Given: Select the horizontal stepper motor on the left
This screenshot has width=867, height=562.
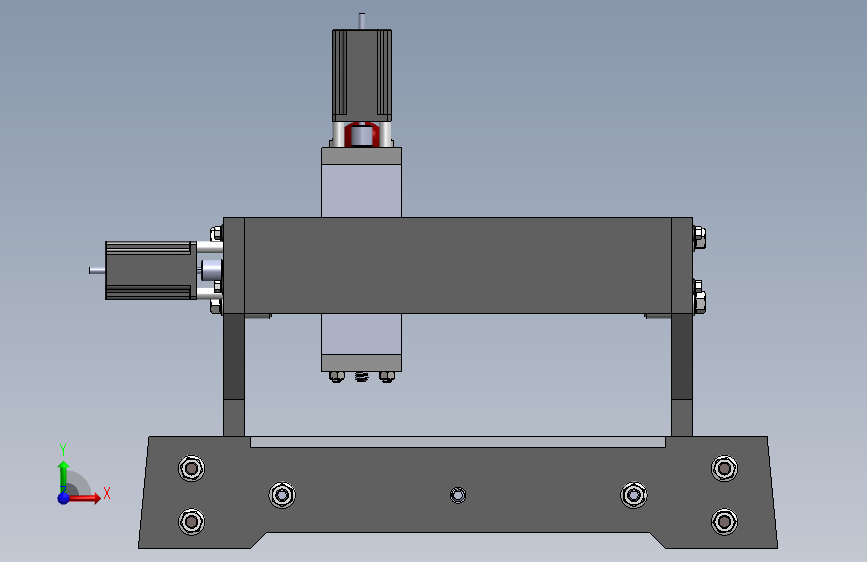Looking at the screenshot, I should pos(150,270).
